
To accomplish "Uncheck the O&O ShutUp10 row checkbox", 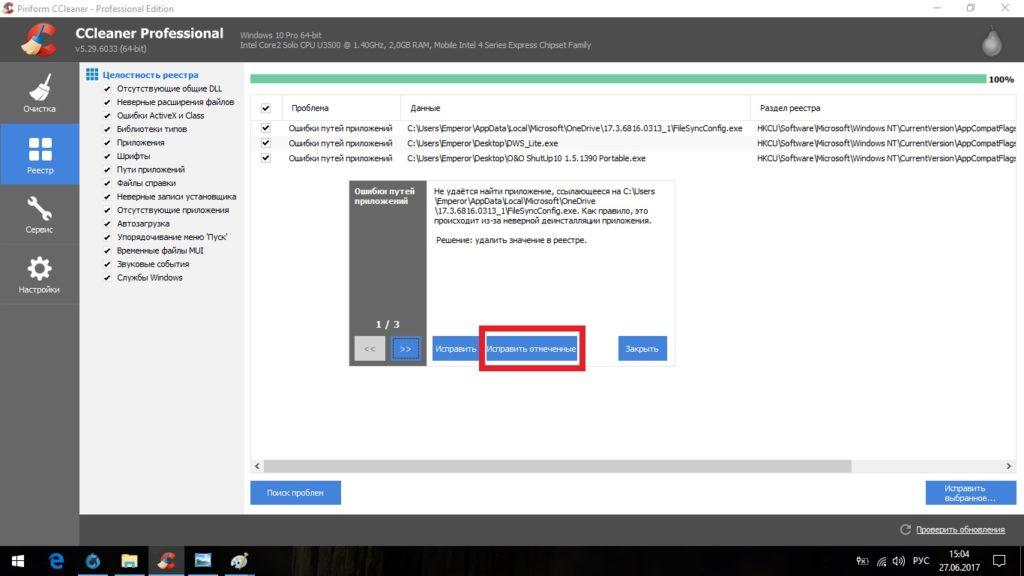I will click(x=266, y=158).
